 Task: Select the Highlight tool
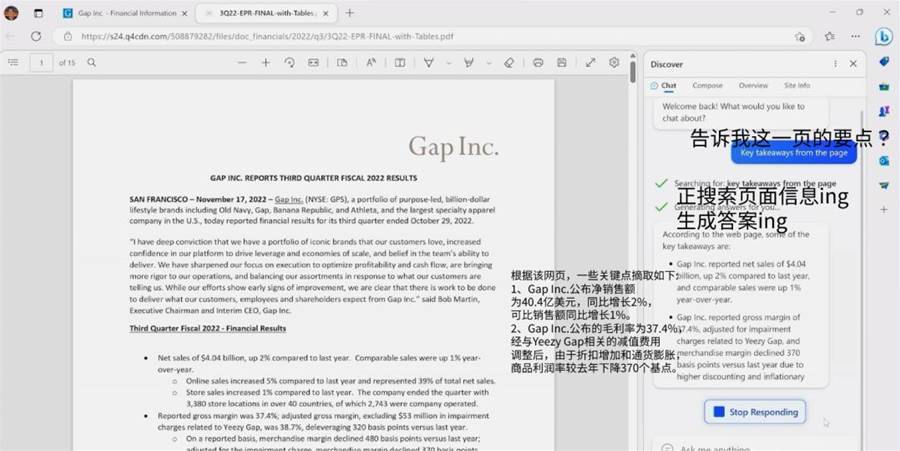tap(469, 63)
